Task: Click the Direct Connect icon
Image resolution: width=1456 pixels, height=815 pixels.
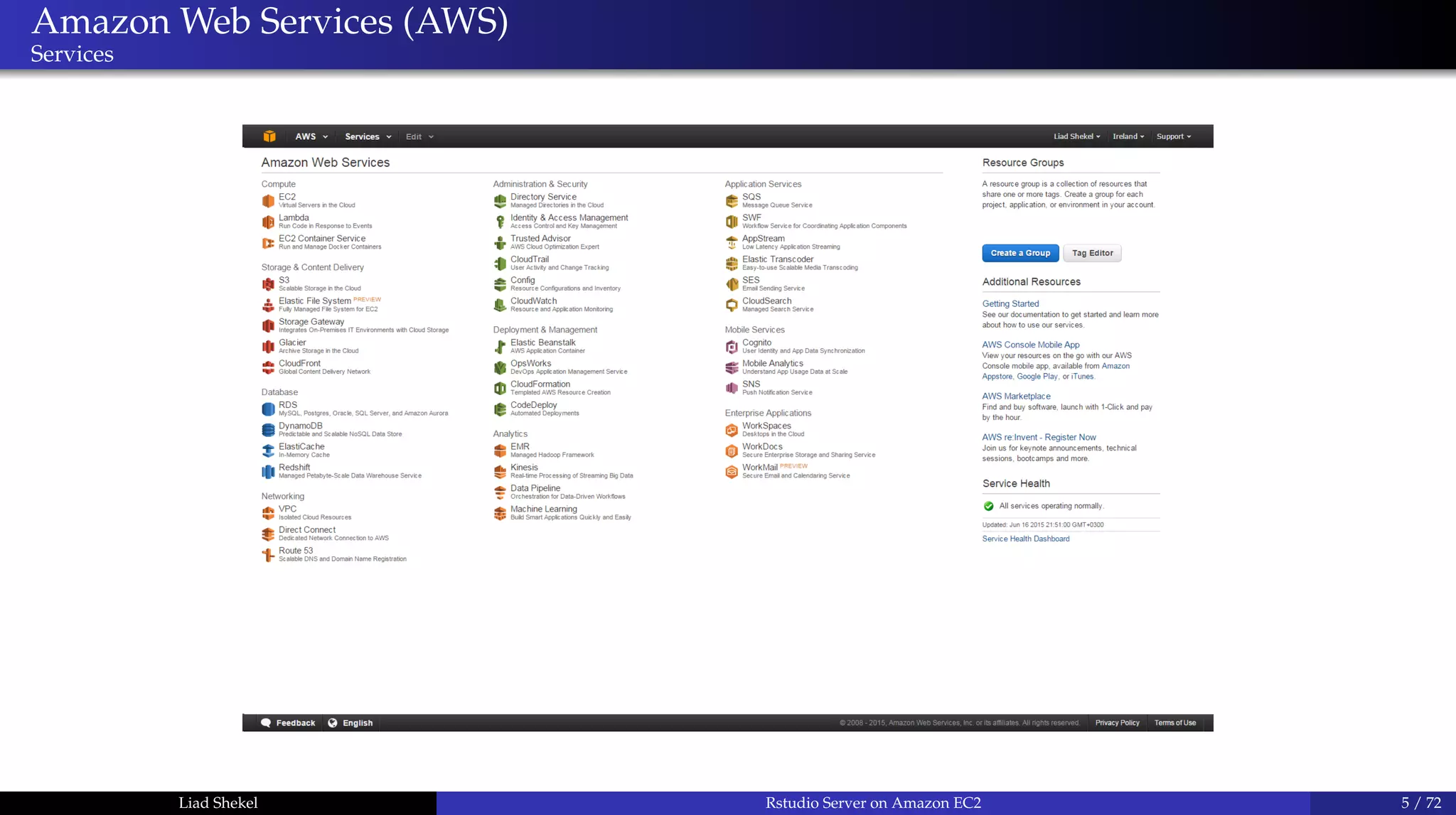Action: tap(268, 534)
